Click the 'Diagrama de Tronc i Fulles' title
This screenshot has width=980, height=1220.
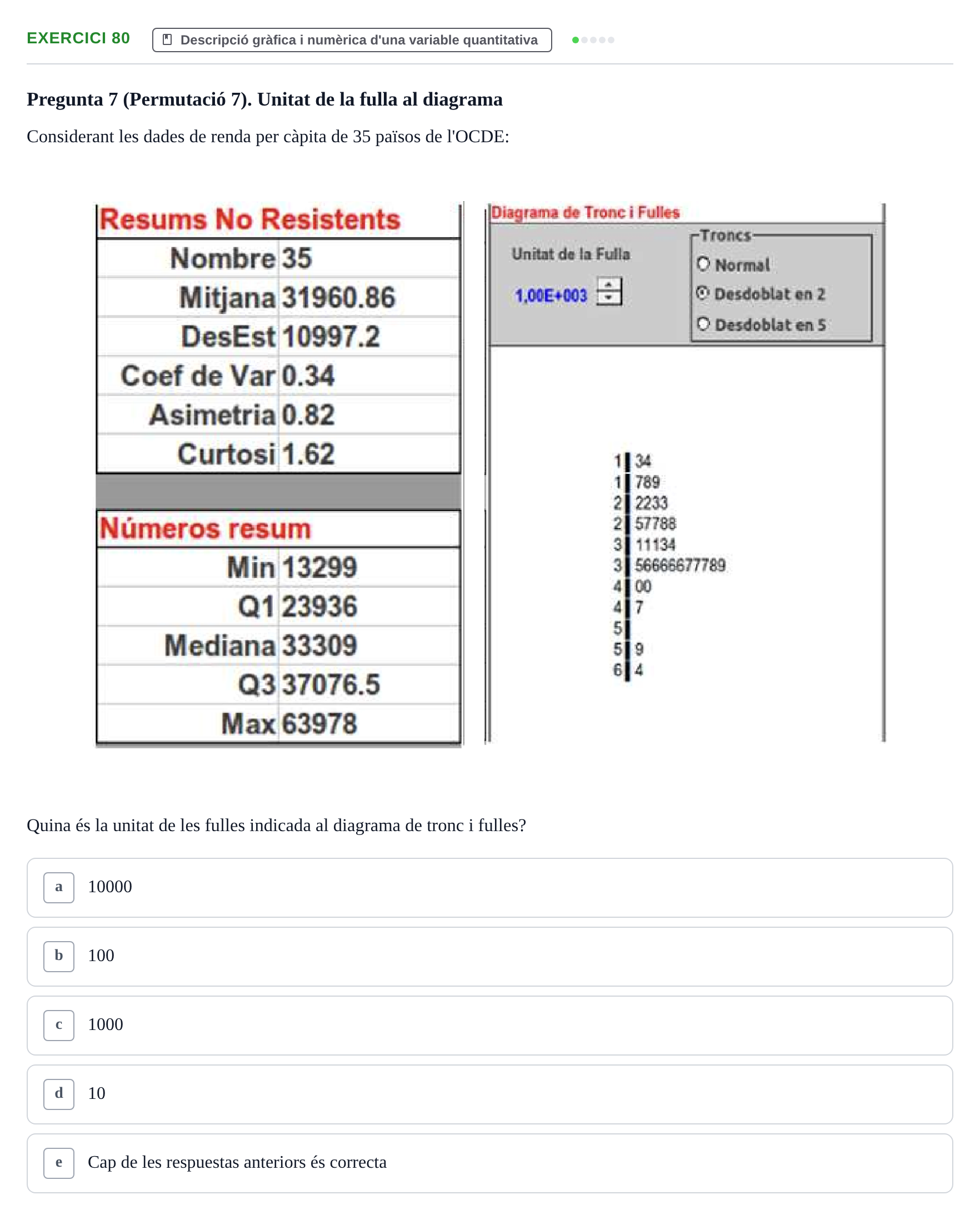tap(585, 212)
